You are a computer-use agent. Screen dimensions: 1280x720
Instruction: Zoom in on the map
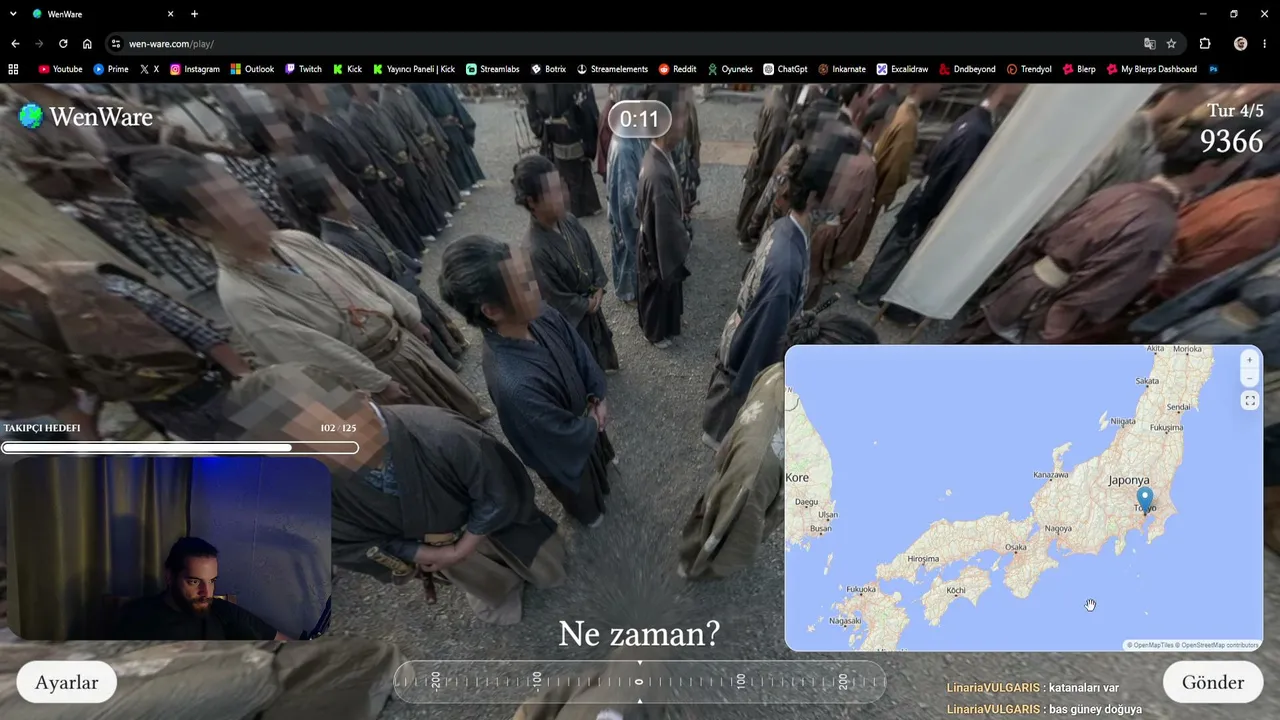coord(1249,360)
